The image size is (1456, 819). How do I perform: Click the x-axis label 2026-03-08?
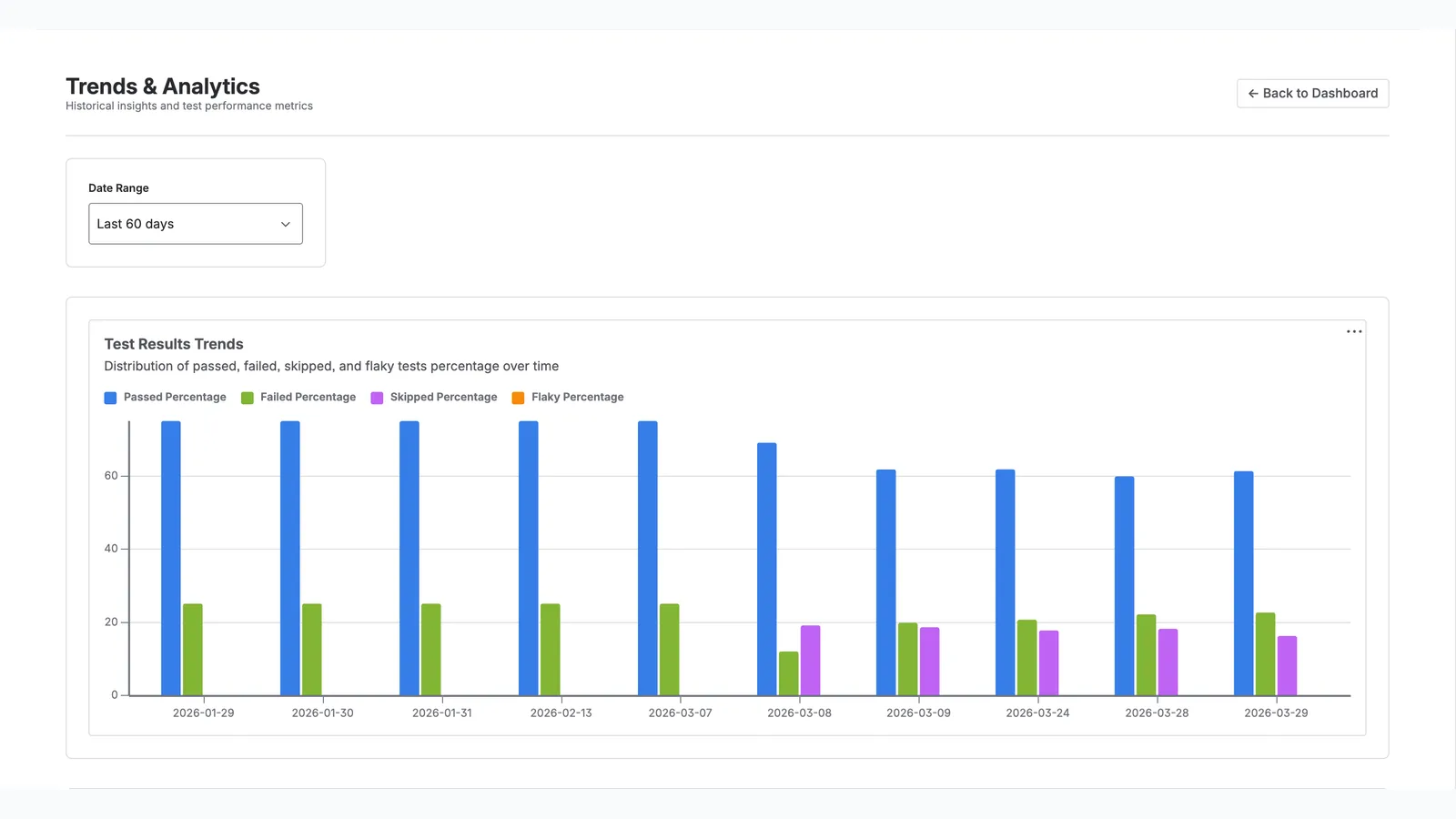[x=800, y=713]
